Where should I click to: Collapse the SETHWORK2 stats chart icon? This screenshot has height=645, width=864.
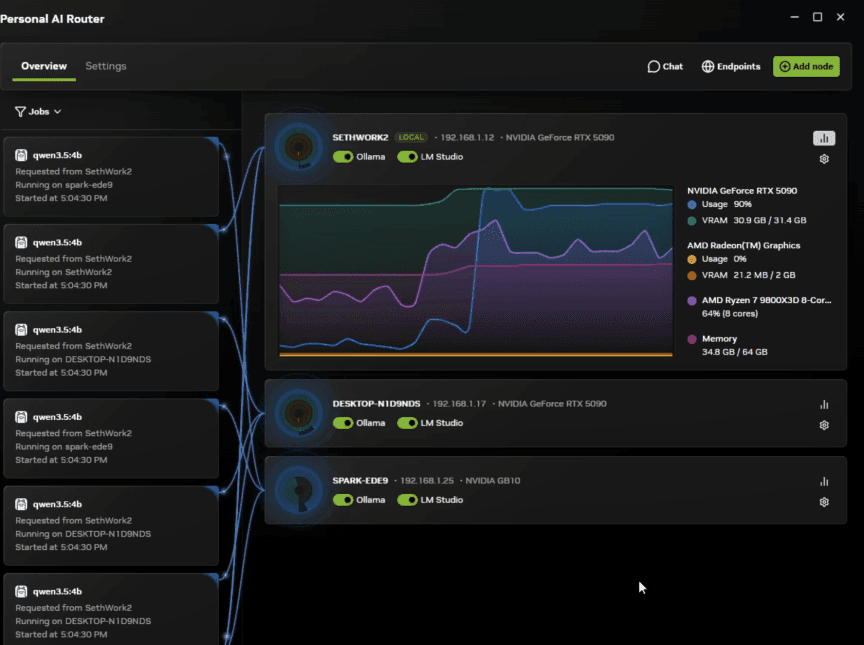(824, 138)
